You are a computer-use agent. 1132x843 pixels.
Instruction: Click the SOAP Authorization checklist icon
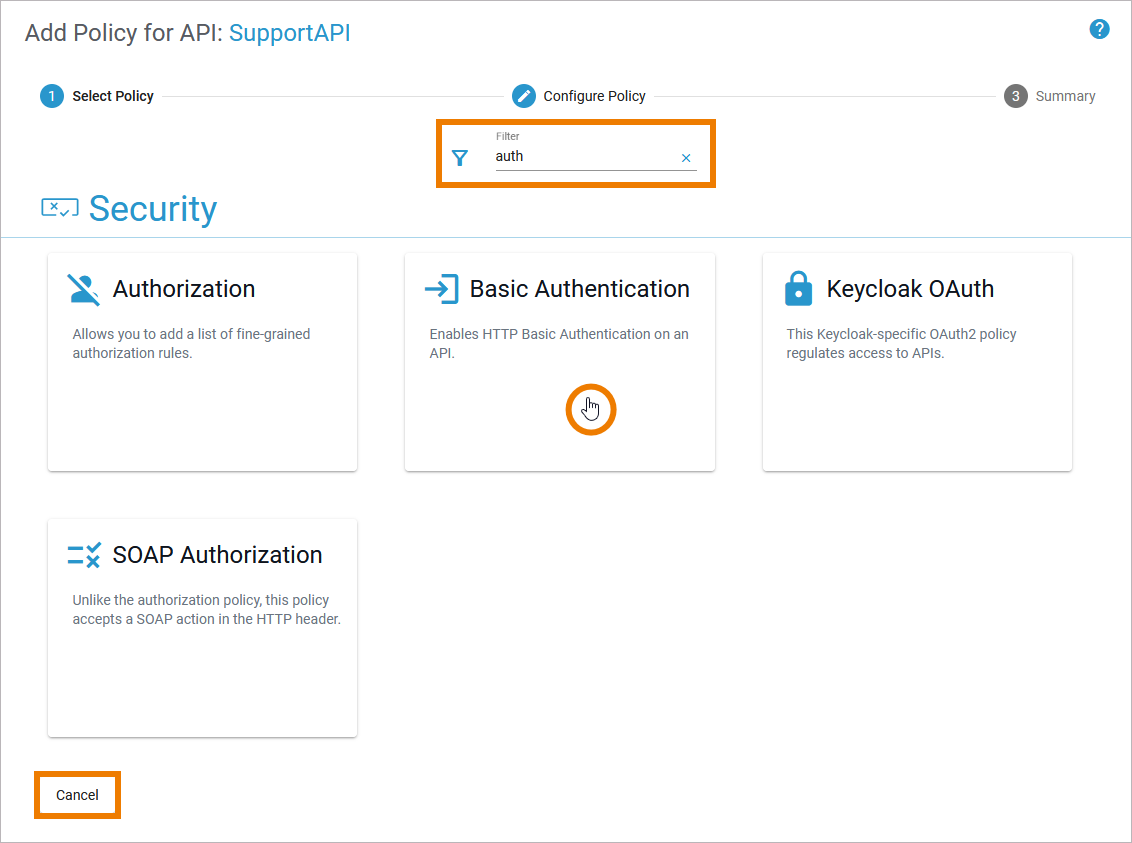(x=84, y=555)
